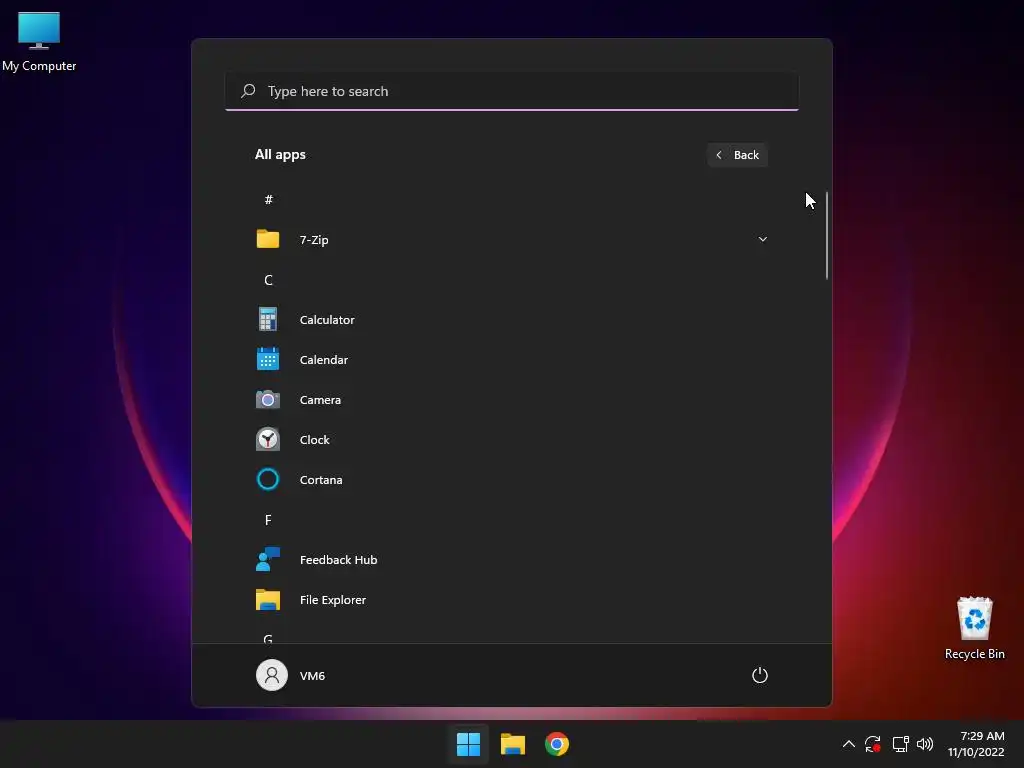The image size is (1024, 768).
Task: Open the Calendar app icon
Action: pos(268,359)
